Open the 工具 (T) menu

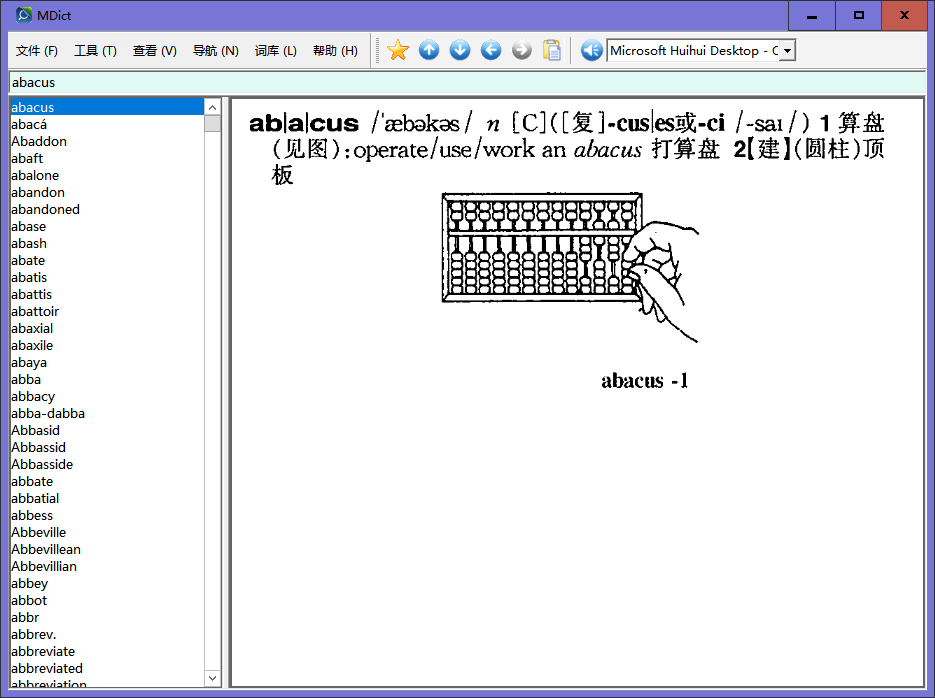coord(95,51)
